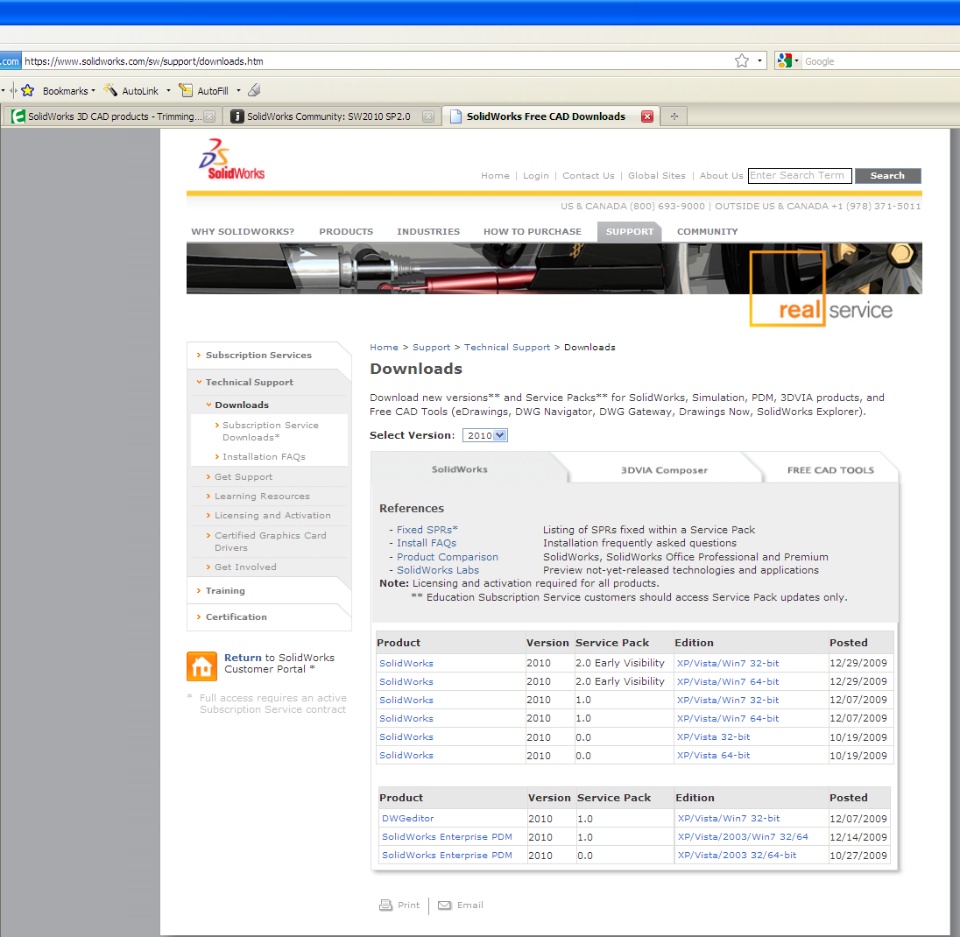Open Licensing and Activation in the sidebar
This screenshot has width=960, height=937.
click(x=272, y=516)
